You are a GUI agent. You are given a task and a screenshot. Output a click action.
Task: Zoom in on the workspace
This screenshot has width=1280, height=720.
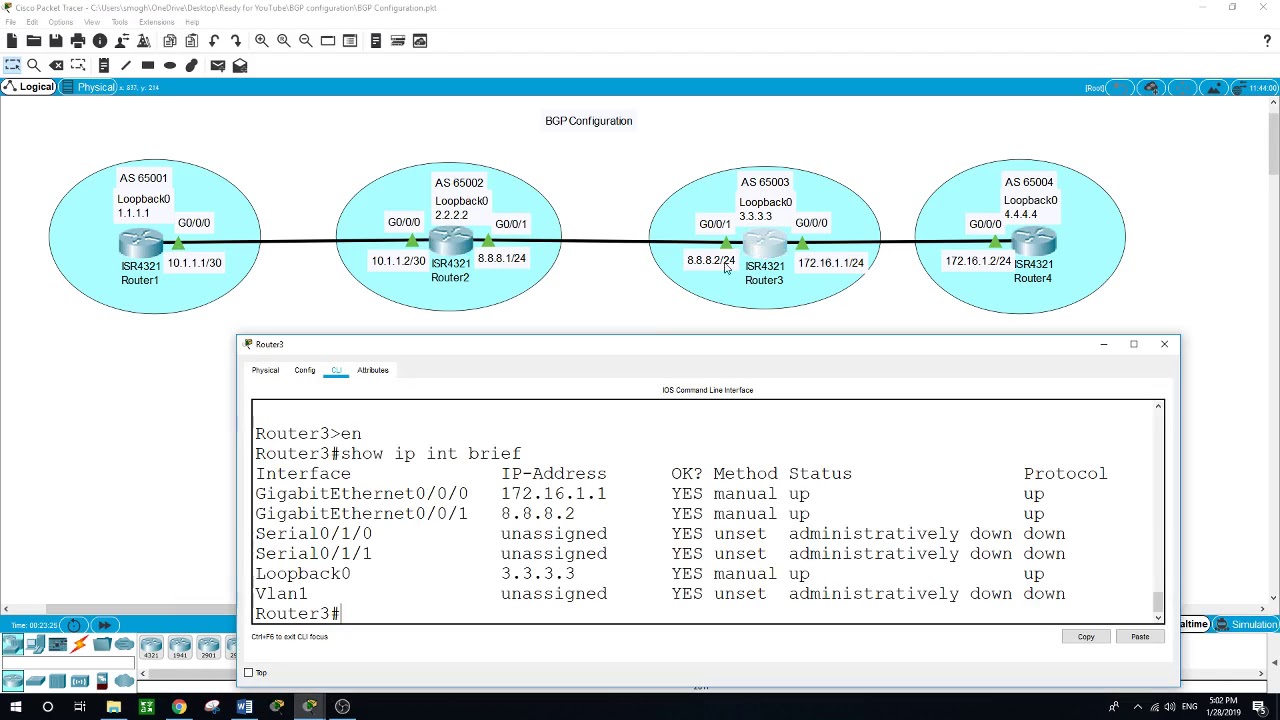(x=262, y=41)
